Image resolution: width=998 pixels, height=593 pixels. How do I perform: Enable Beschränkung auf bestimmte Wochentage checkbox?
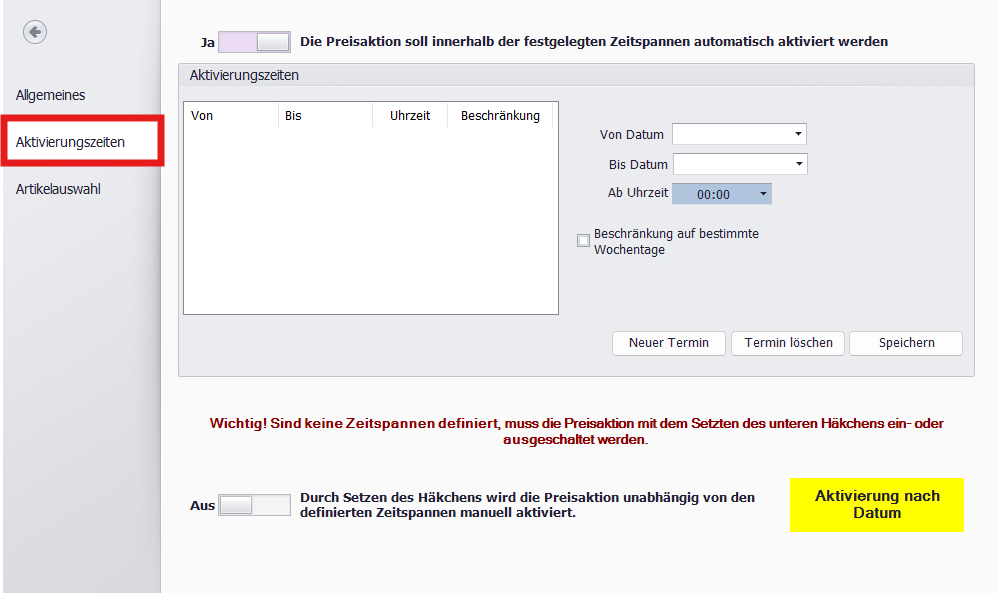point(583,241)
